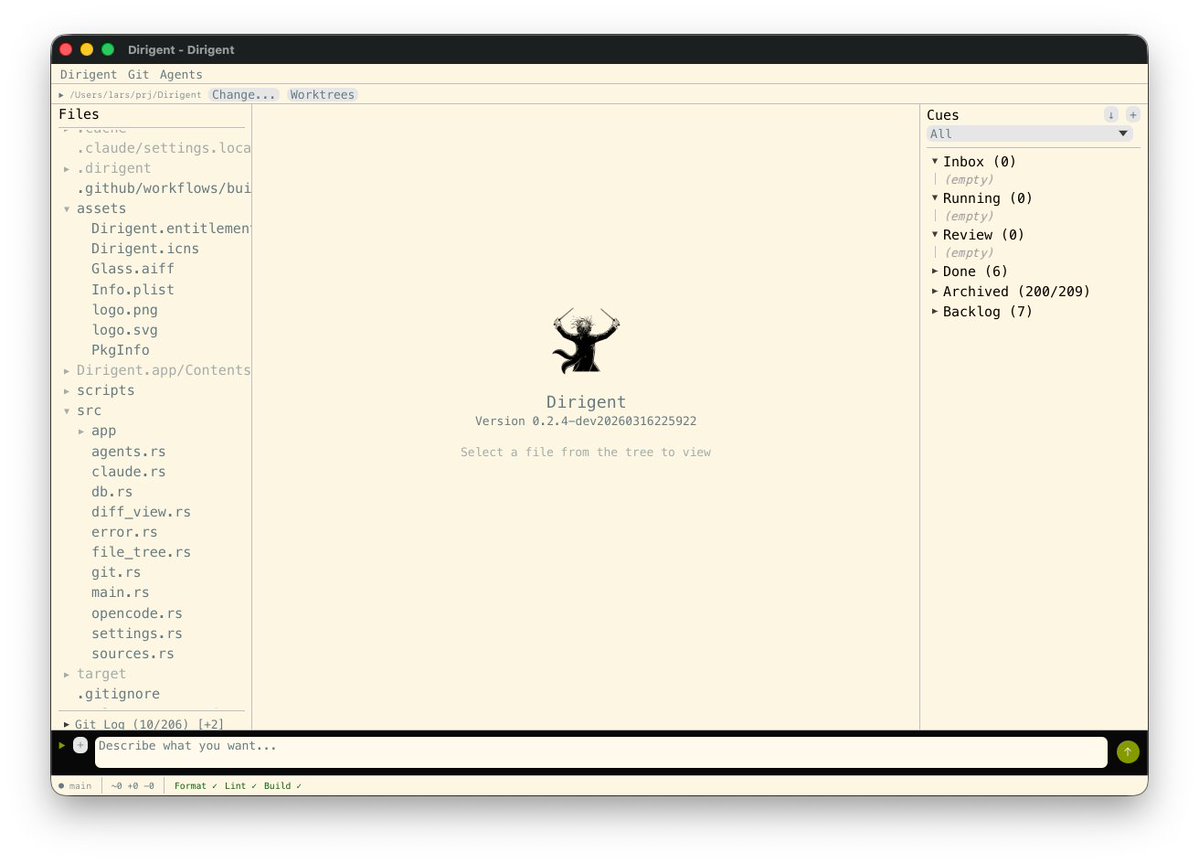Expand the scripts folder

[x=67, y=391]
